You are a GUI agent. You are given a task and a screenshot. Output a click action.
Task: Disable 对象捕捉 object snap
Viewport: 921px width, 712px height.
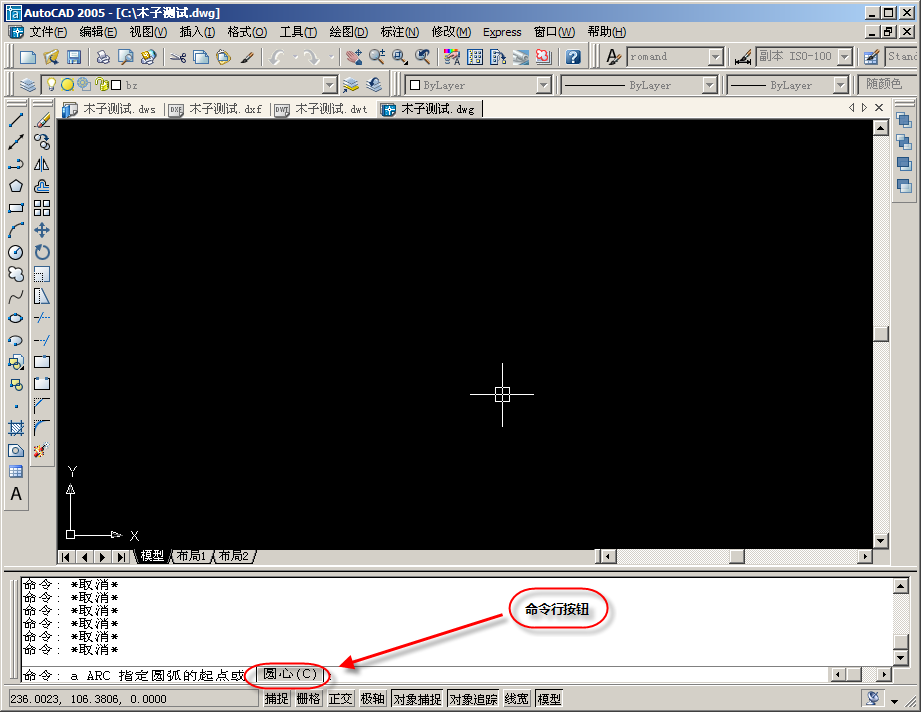pyautogui.click(x=417, y=699)
